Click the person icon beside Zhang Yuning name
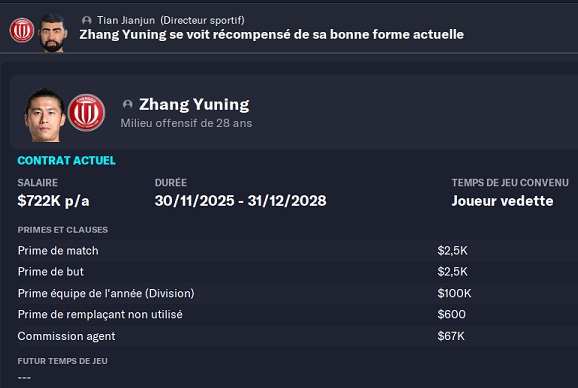Screen dimensions: 578x388 [x=128, y=104]
